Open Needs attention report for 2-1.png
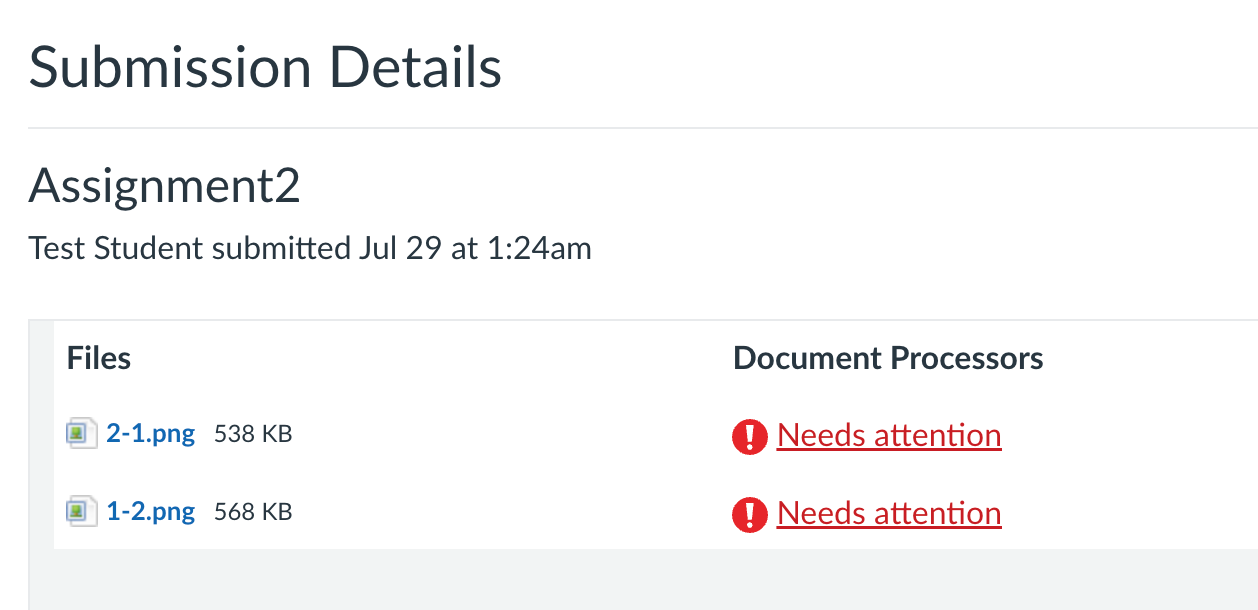 (888, 435)
